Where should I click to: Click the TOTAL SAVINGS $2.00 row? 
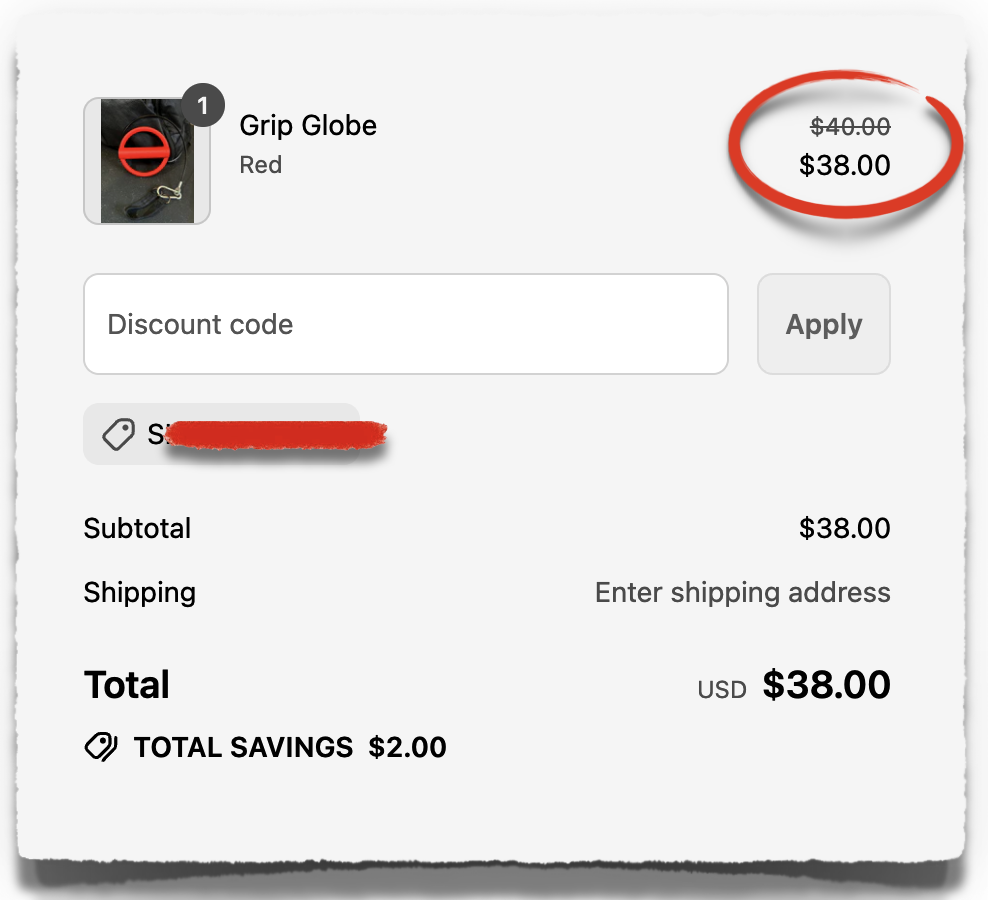coord(265,746)
